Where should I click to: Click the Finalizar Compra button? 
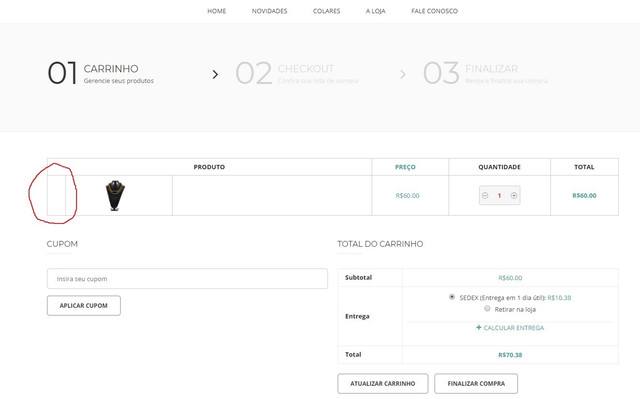tap(476, 383)
